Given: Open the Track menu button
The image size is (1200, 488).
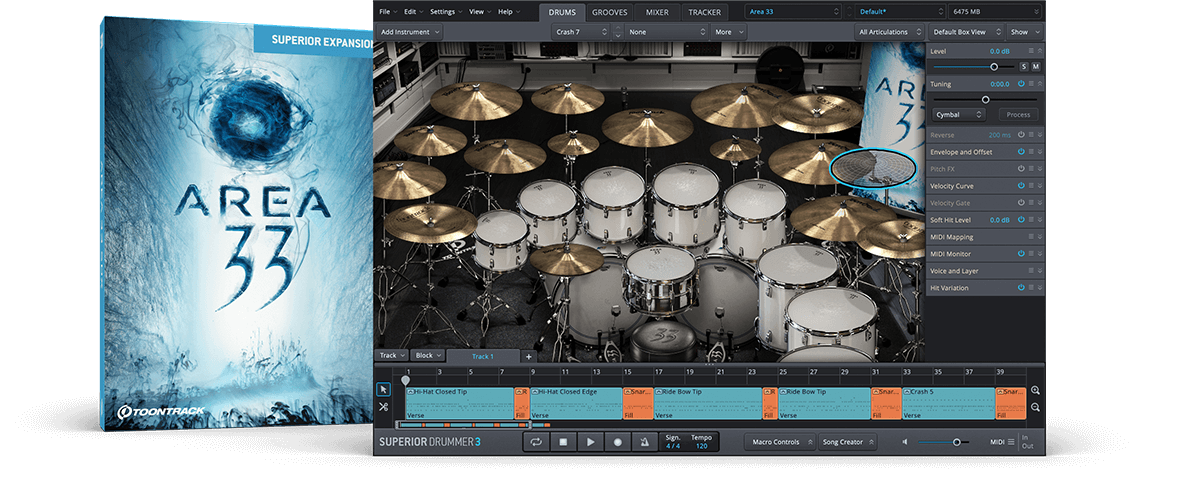Looking at the screenshot, I should click(x=391, y=356).
